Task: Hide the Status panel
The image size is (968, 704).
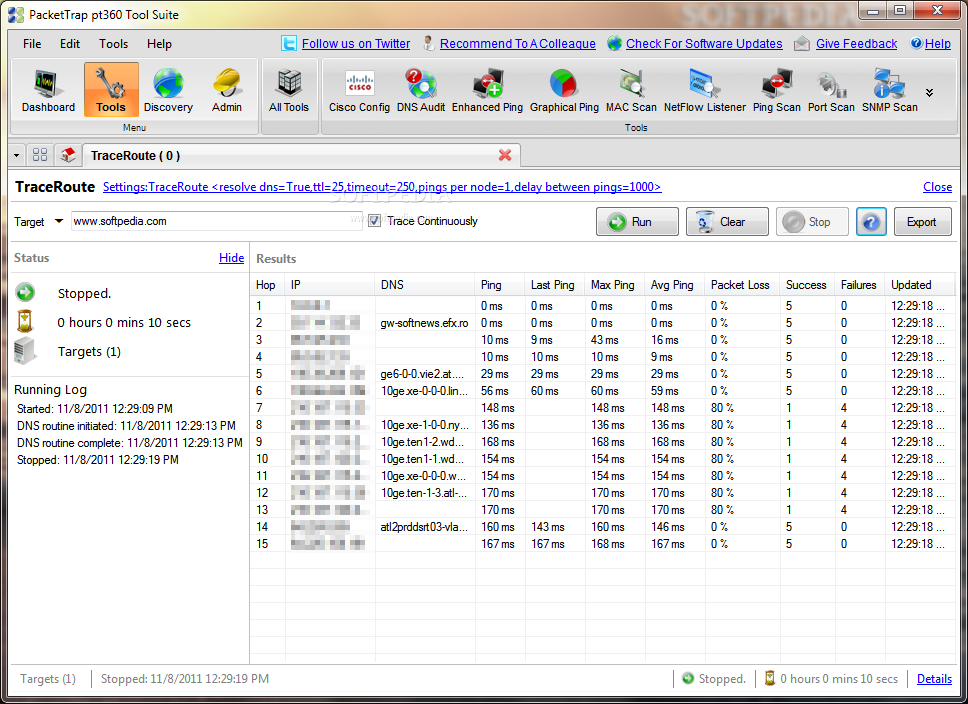Action: (232, 258)
